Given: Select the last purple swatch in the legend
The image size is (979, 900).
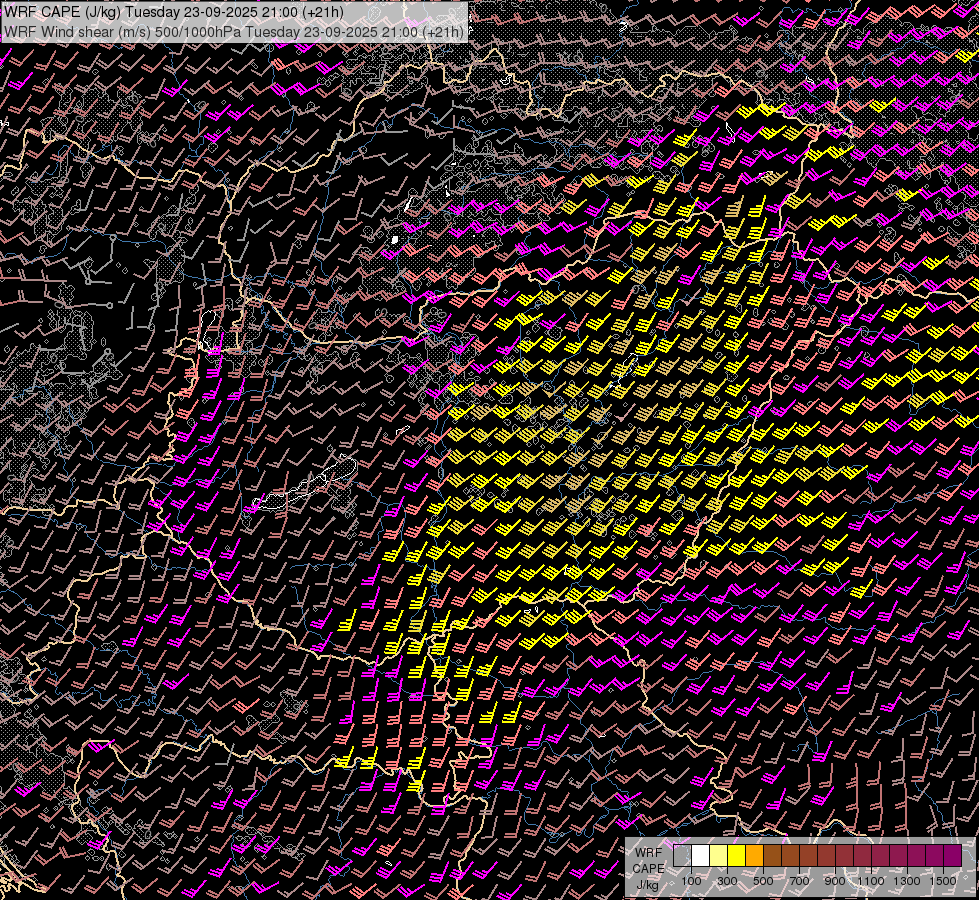Looking at the screenshot, I should pyautogui.click(x=952, y=856).
